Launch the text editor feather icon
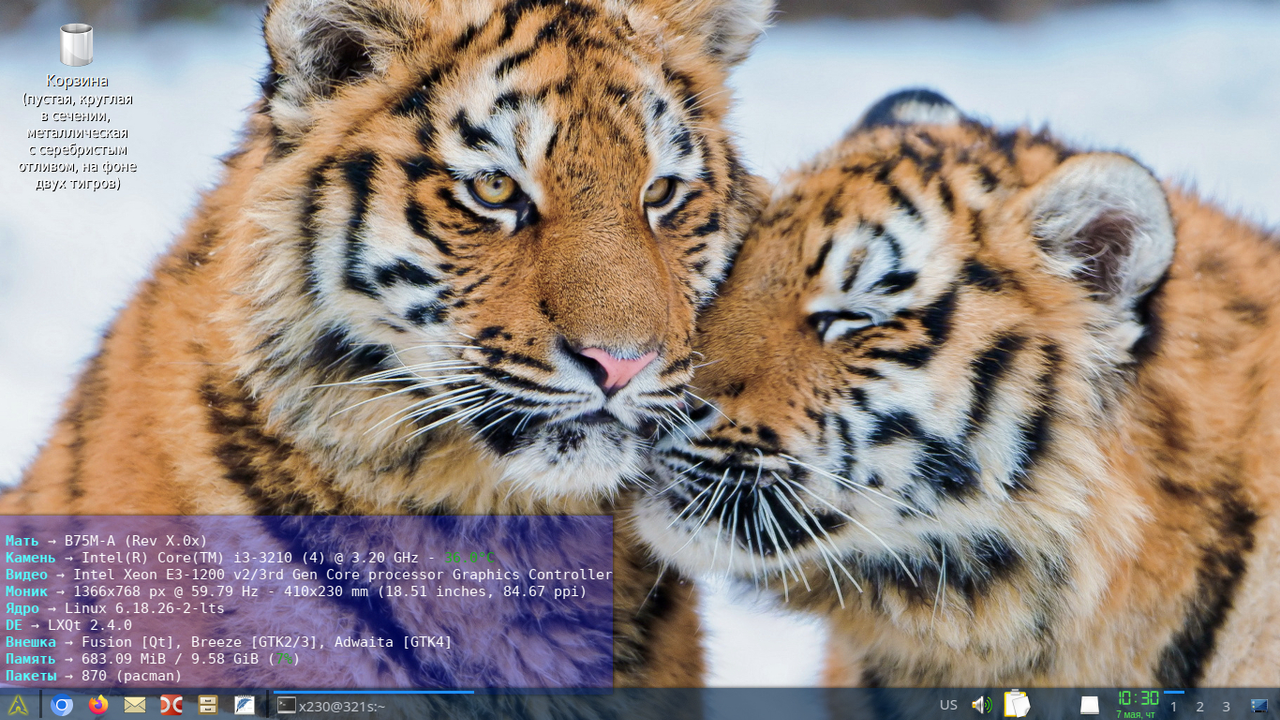Screen dimensions: 1280x720 click(244, 705)
